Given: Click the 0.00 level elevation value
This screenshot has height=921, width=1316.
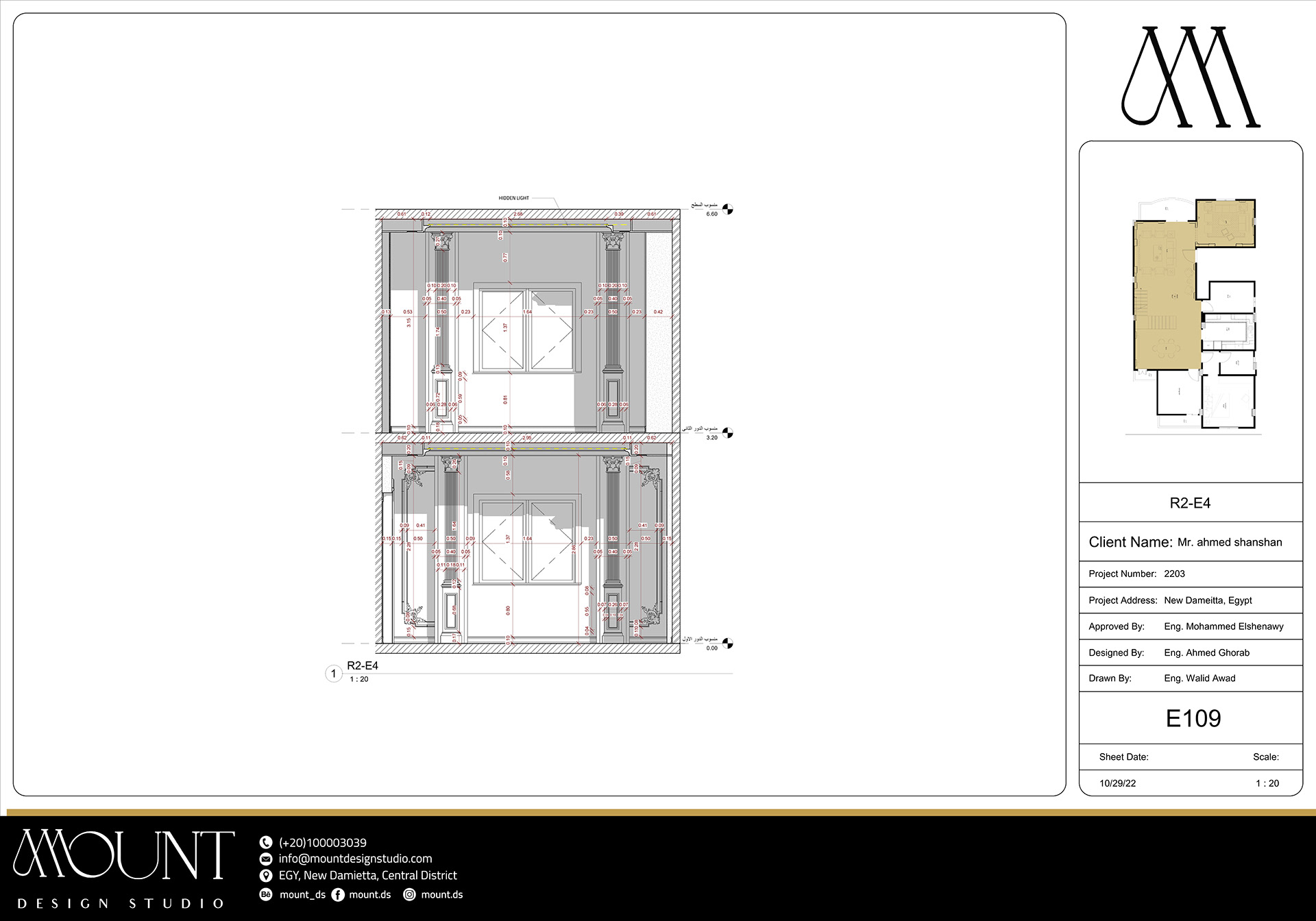Looking at the screenshot, I should click(x=711, y=648).
